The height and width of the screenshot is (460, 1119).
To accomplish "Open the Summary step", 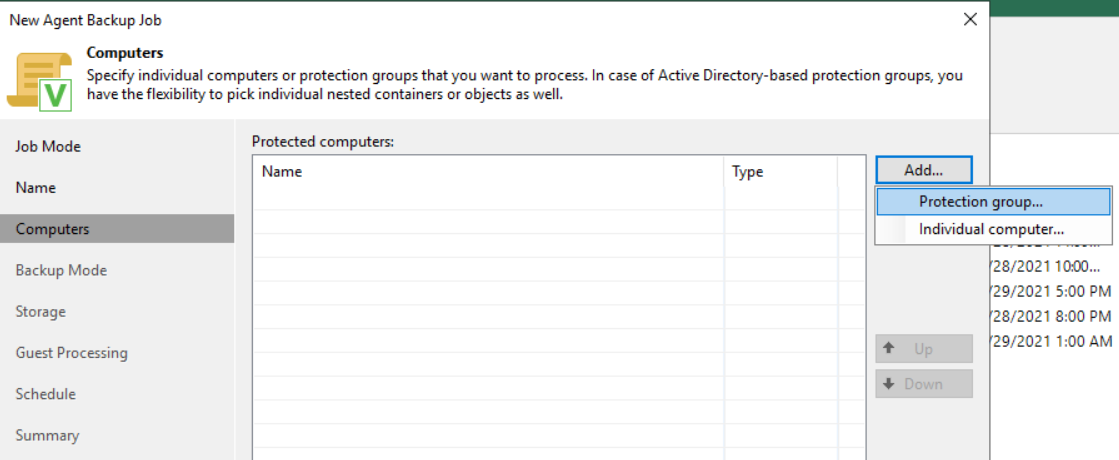I will click(47, 435).
